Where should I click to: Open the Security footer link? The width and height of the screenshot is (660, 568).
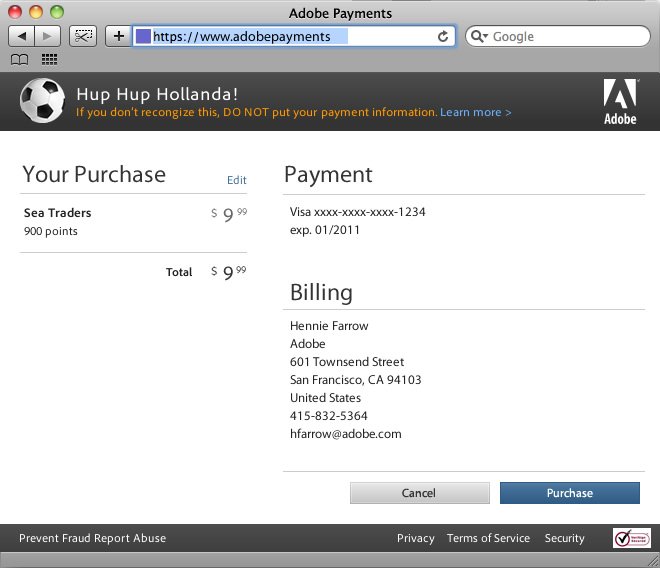point(564,538)
